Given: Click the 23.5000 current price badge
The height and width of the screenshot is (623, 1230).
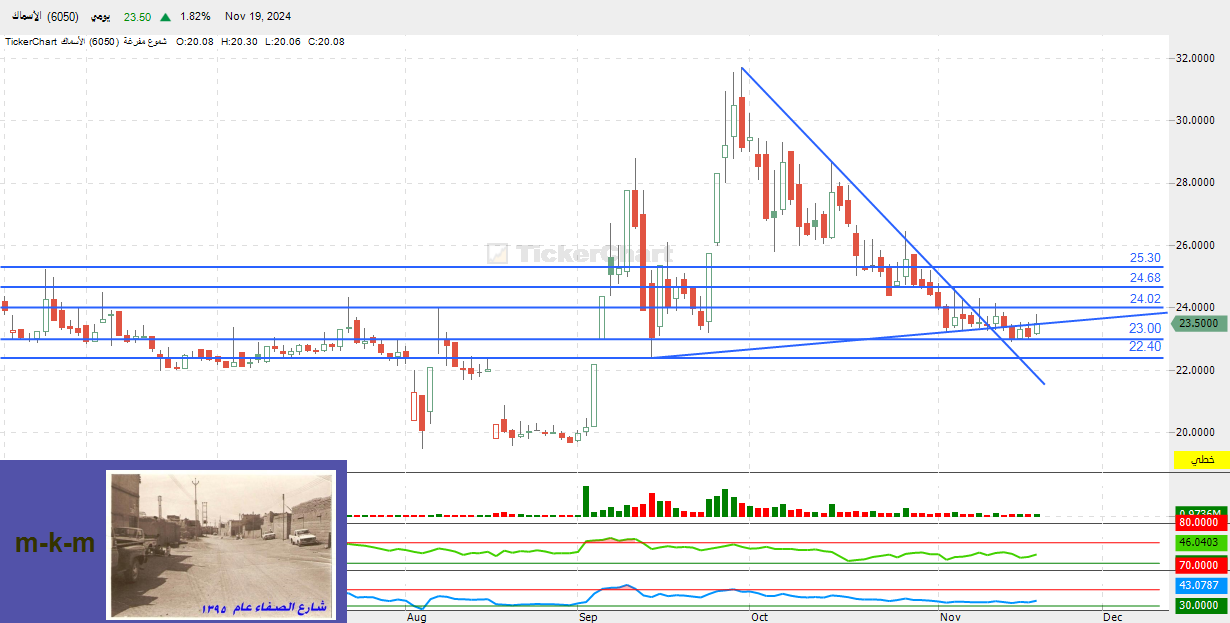Looking at the screenshot, I should pyautogui.click(x=1201, y=323).
